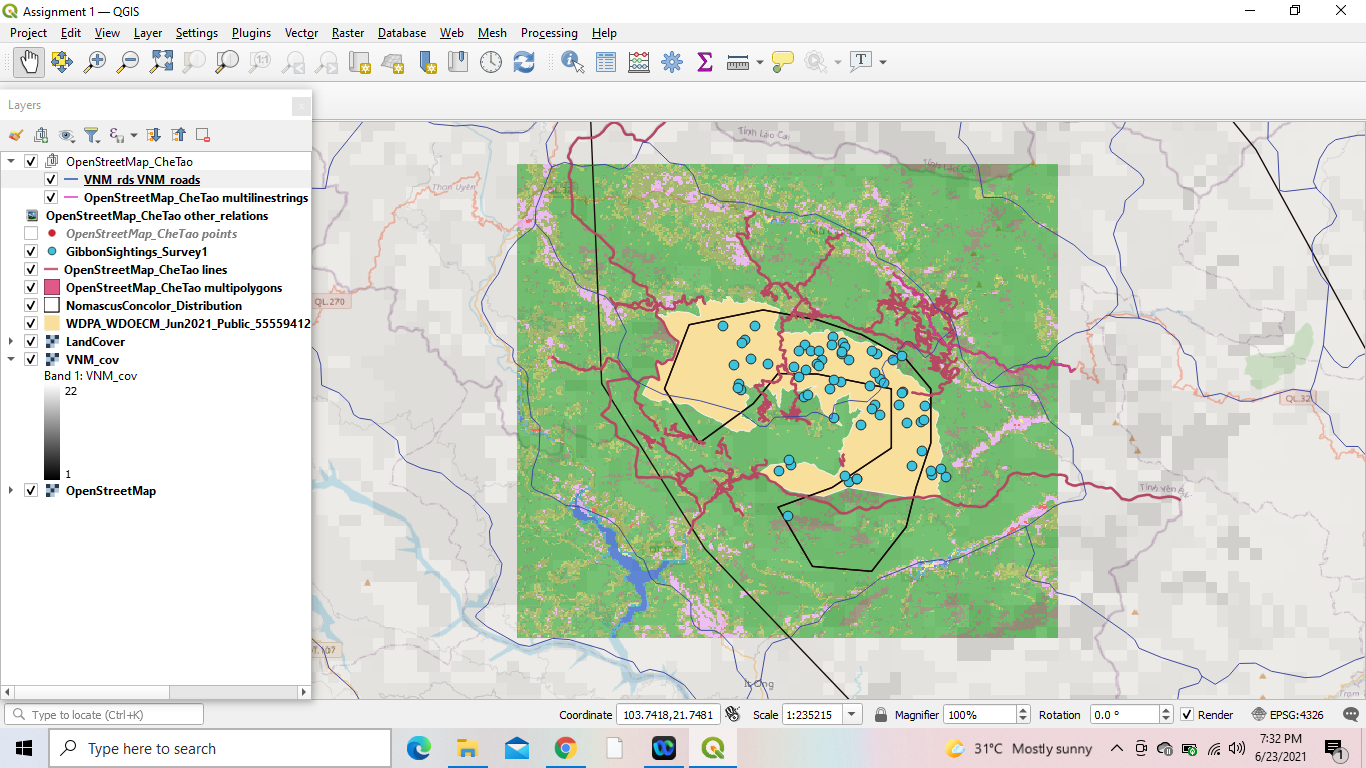The image size is (1366, 768).
Task: Open the Processing Toolbox gear icon
Action: click(x=672, y=62)
